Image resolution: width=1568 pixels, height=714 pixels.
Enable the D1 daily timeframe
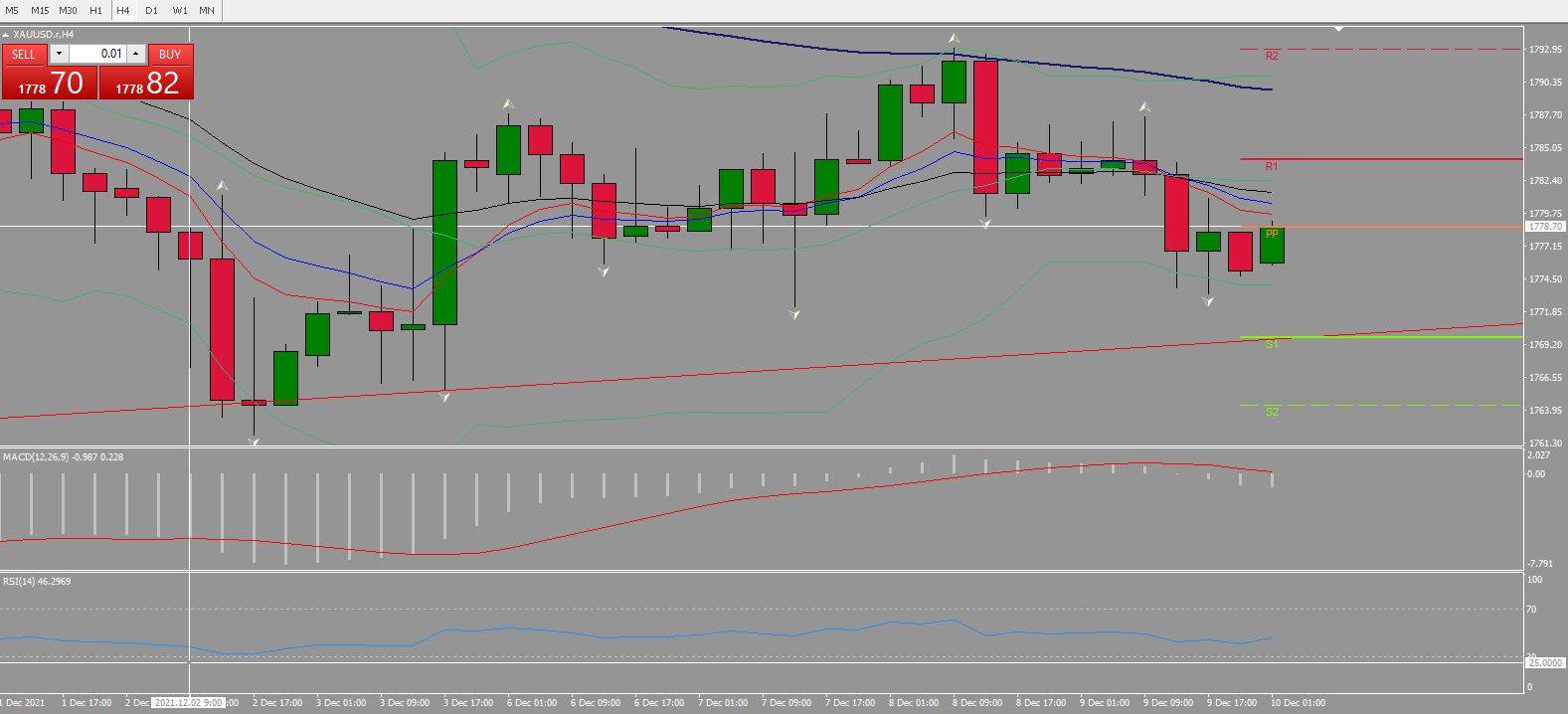[151, 10]
